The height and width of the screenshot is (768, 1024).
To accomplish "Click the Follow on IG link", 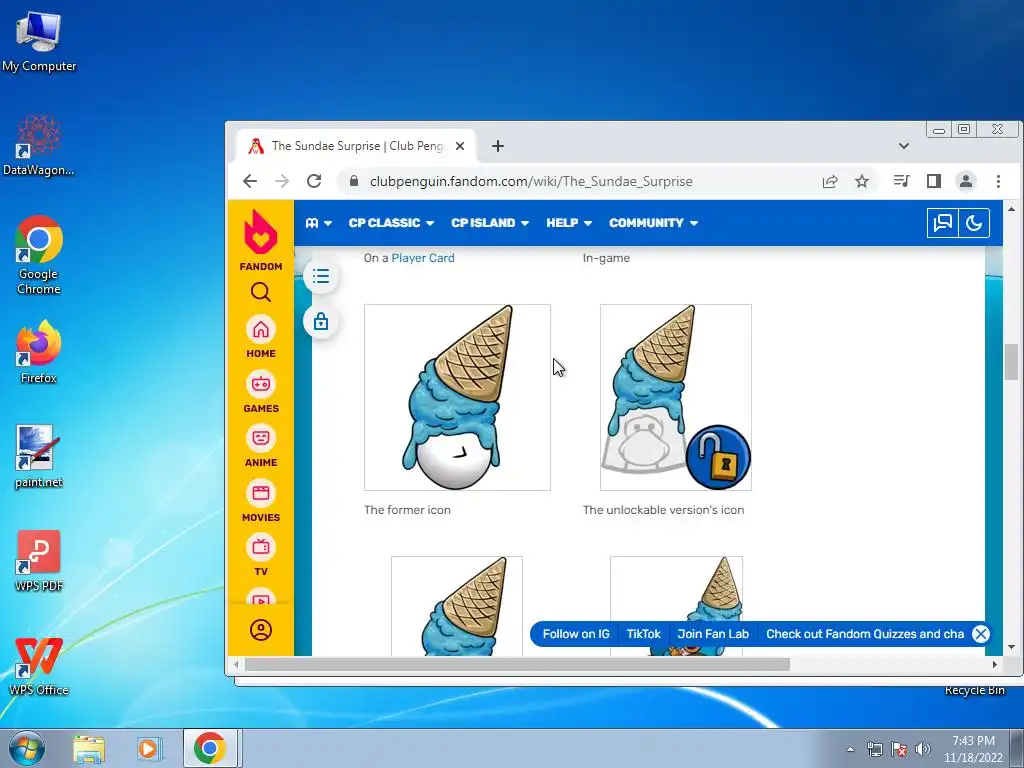I will click(x=575, y=634).
